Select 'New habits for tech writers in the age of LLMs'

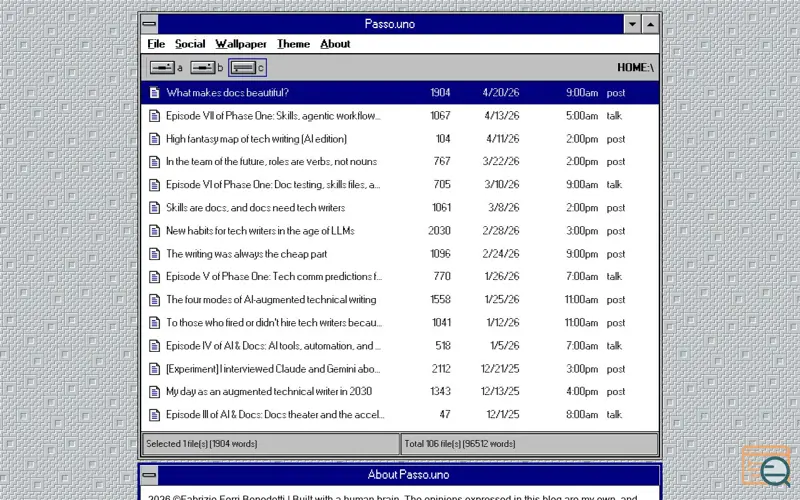tap(260, 231)
